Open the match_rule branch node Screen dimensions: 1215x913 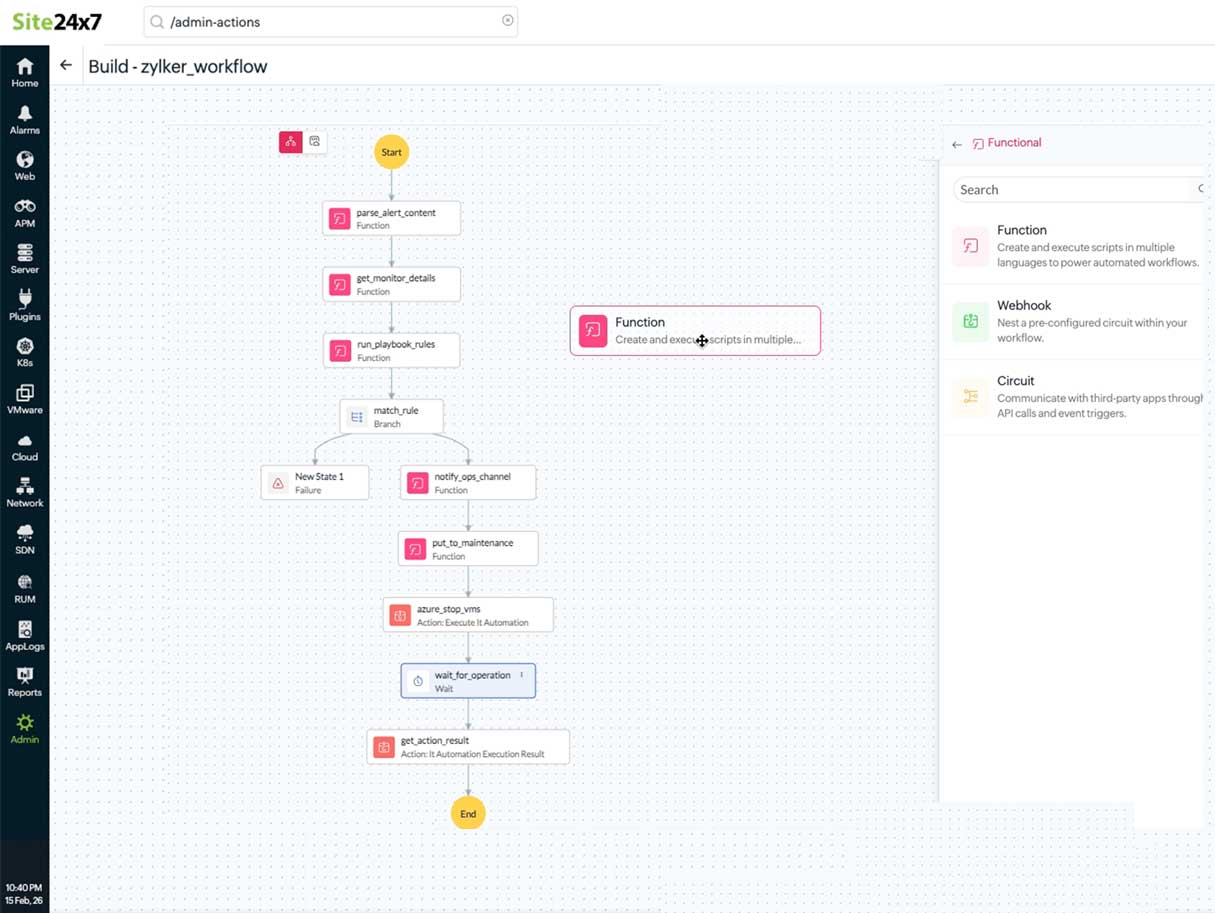(391, 415)
